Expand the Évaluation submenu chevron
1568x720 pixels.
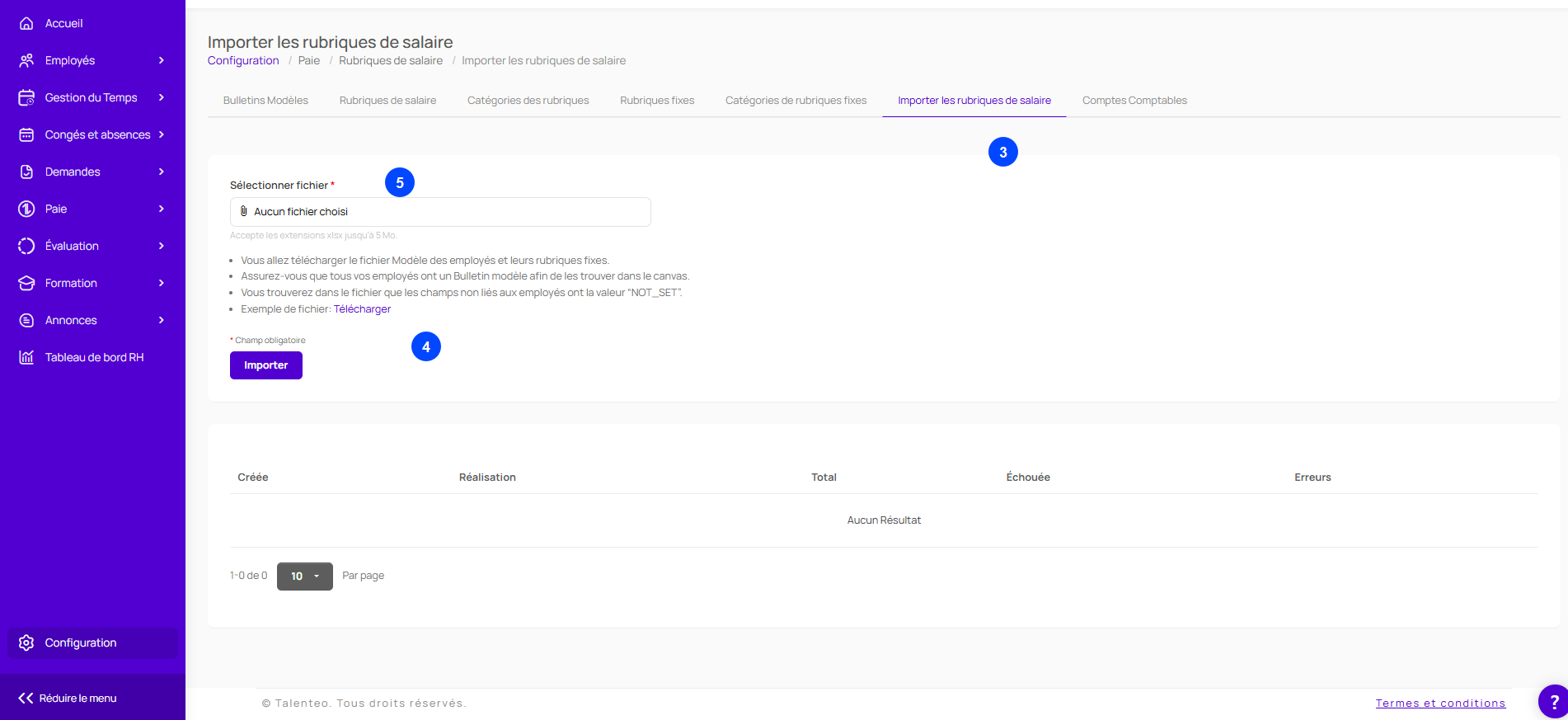coord(162,247)
